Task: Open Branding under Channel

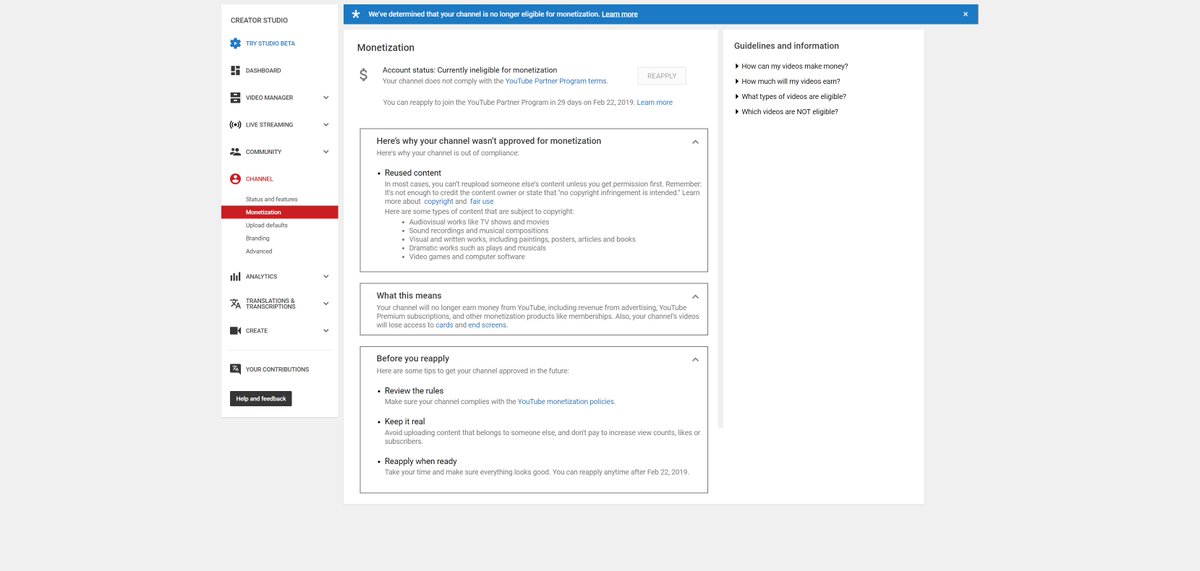Action: click(258, 238)
